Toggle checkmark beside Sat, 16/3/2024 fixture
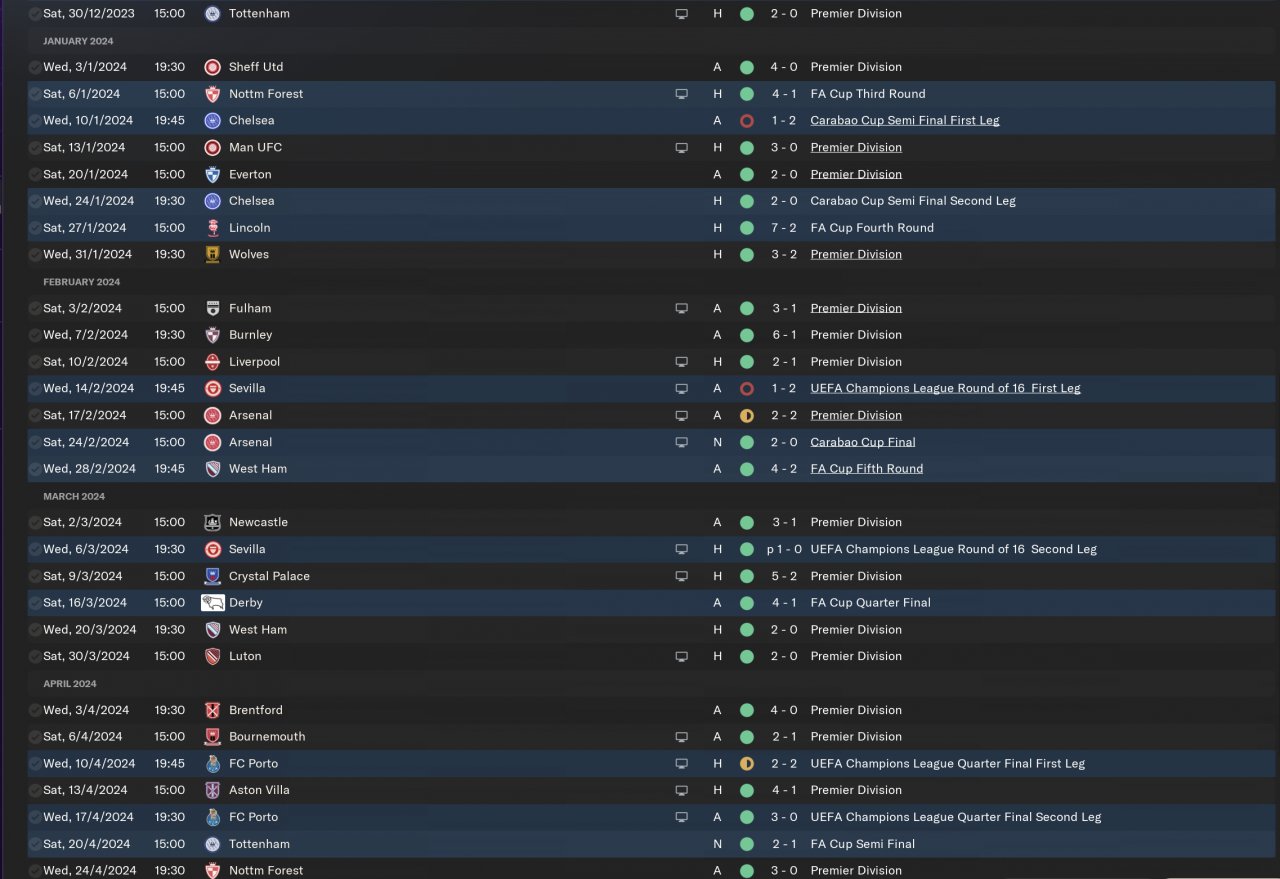 pyautogui.click(x=35, y=603)
